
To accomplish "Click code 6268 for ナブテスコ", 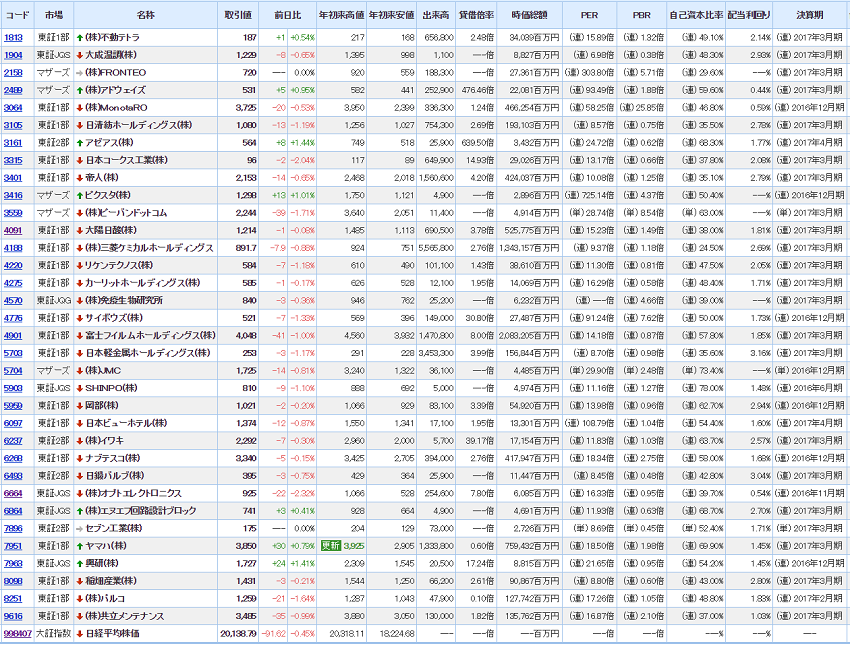I will pyautogui.click(x=13, y=458).
